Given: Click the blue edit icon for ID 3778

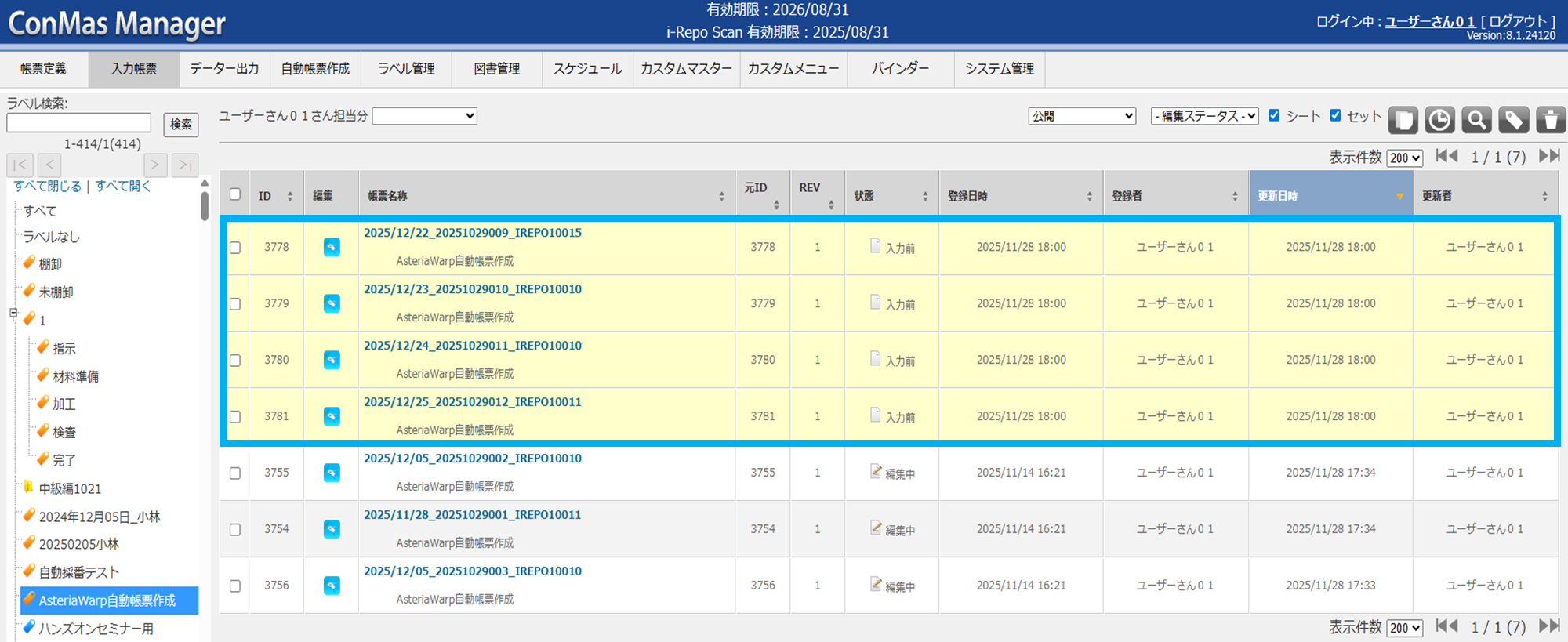Looking at the screenshot, I should [332, 247].
